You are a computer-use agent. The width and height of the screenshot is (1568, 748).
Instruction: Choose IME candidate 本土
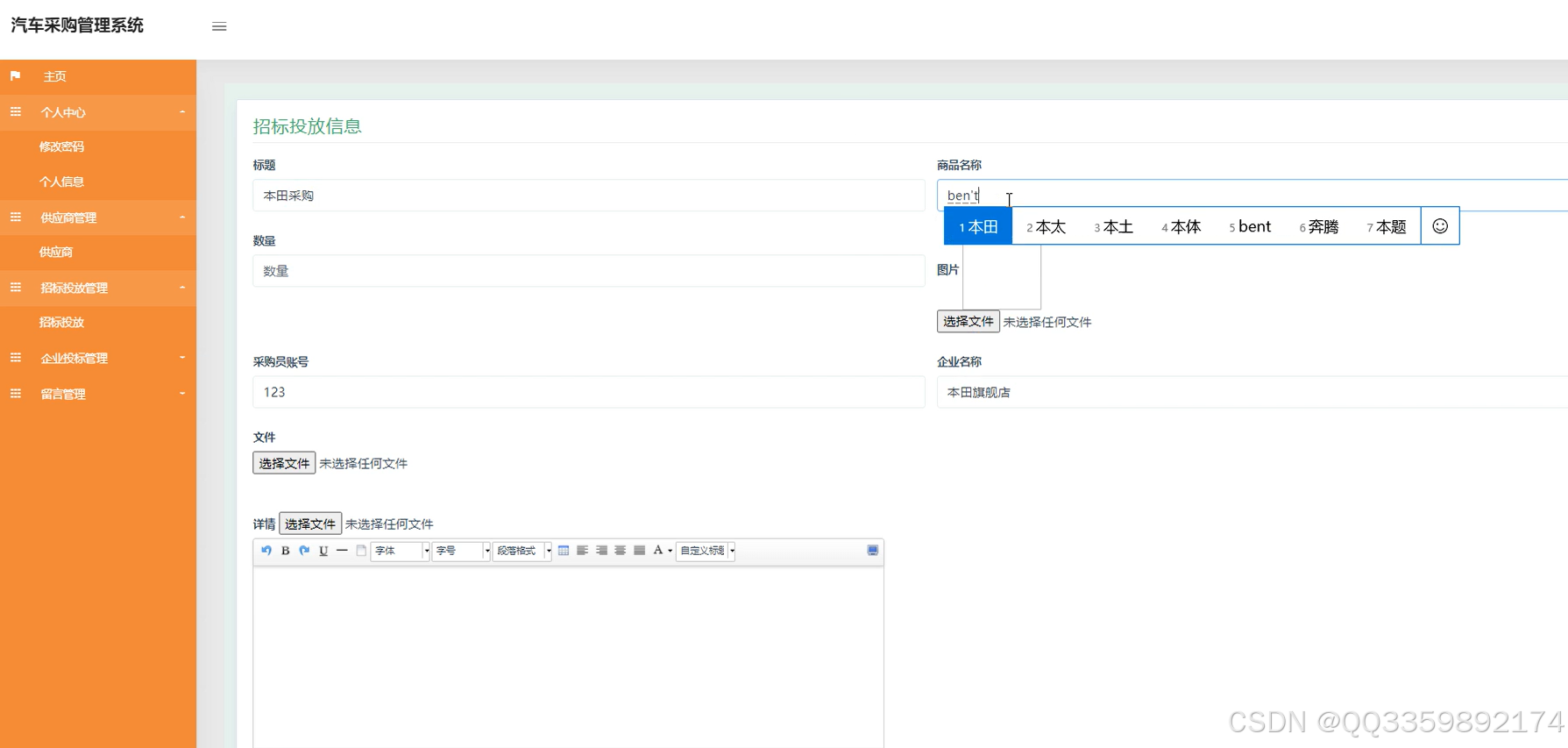(x=1113, y=226)
